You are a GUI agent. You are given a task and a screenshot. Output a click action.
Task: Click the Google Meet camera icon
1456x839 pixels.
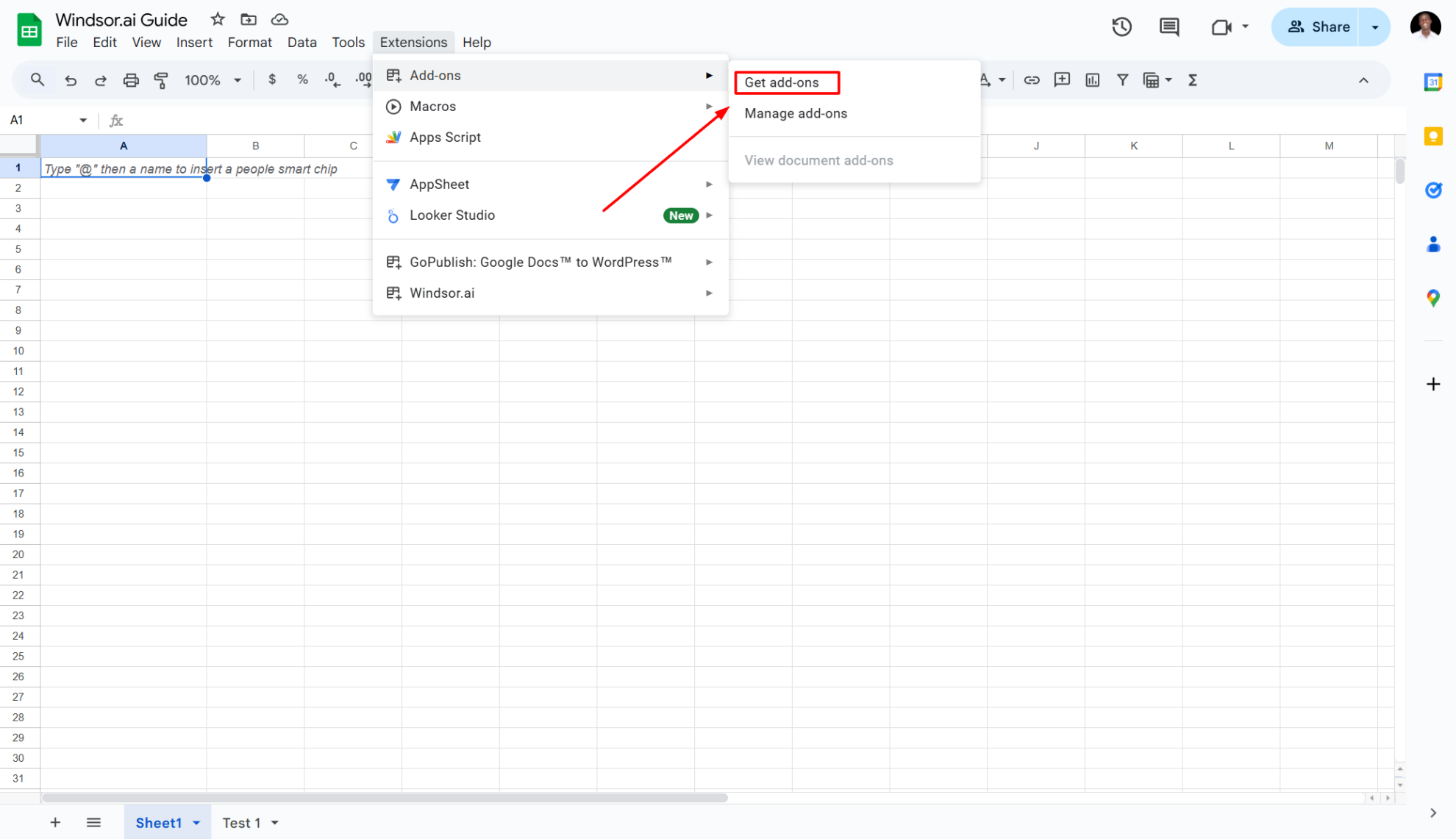(1221, 27)
